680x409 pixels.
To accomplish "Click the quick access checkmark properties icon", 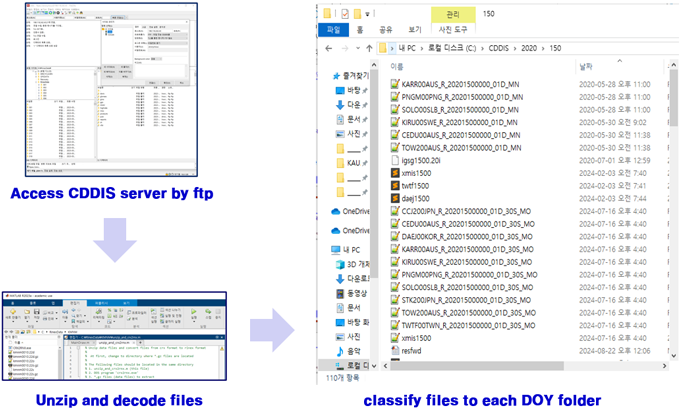I will (x=345, y=13).
